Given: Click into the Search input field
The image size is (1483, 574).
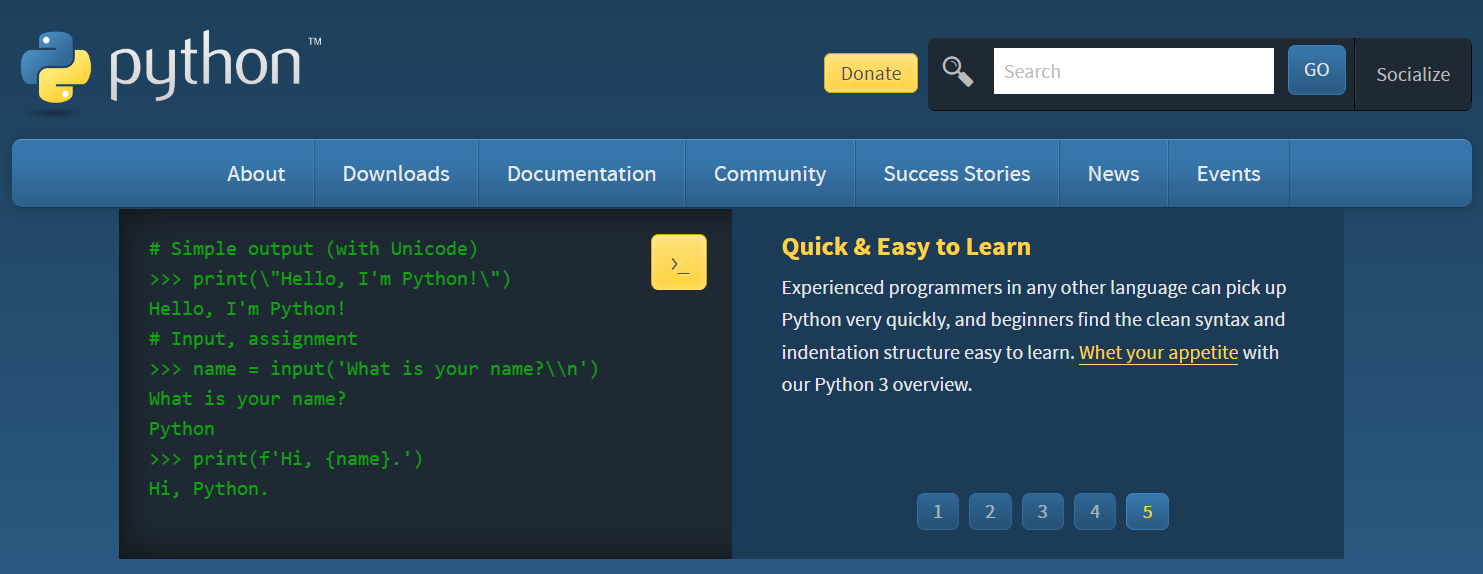Looking at the screenshot, I should pos(1134,71).
